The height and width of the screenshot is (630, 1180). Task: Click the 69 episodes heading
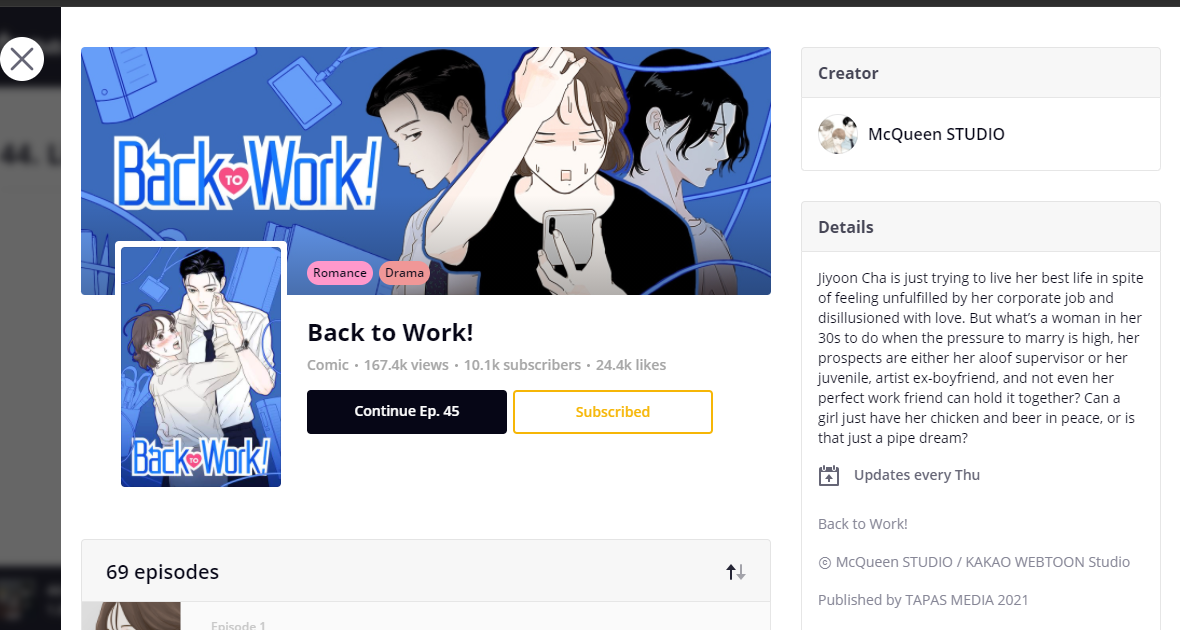(x=163, y=572)
